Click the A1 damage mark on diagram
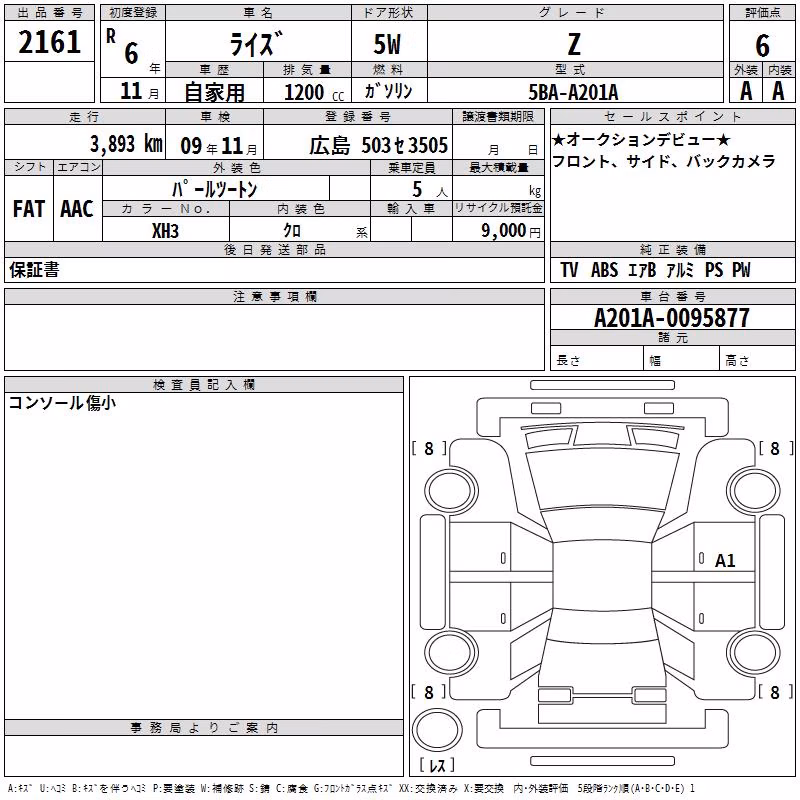This screenshot has width=800, height=800. point(725,561)
